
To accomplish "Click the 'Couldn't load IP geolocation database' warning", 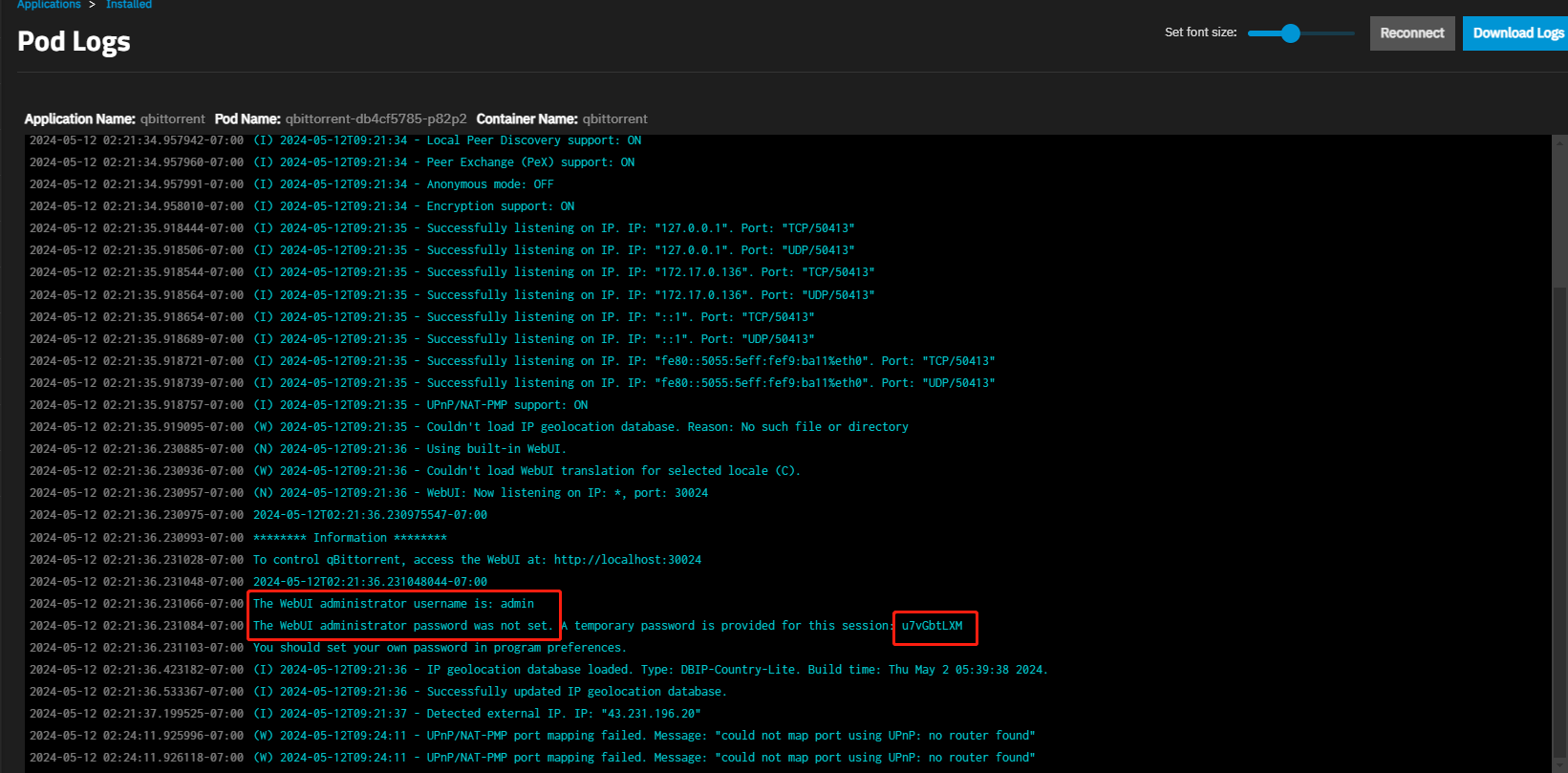I will (469, 427).
